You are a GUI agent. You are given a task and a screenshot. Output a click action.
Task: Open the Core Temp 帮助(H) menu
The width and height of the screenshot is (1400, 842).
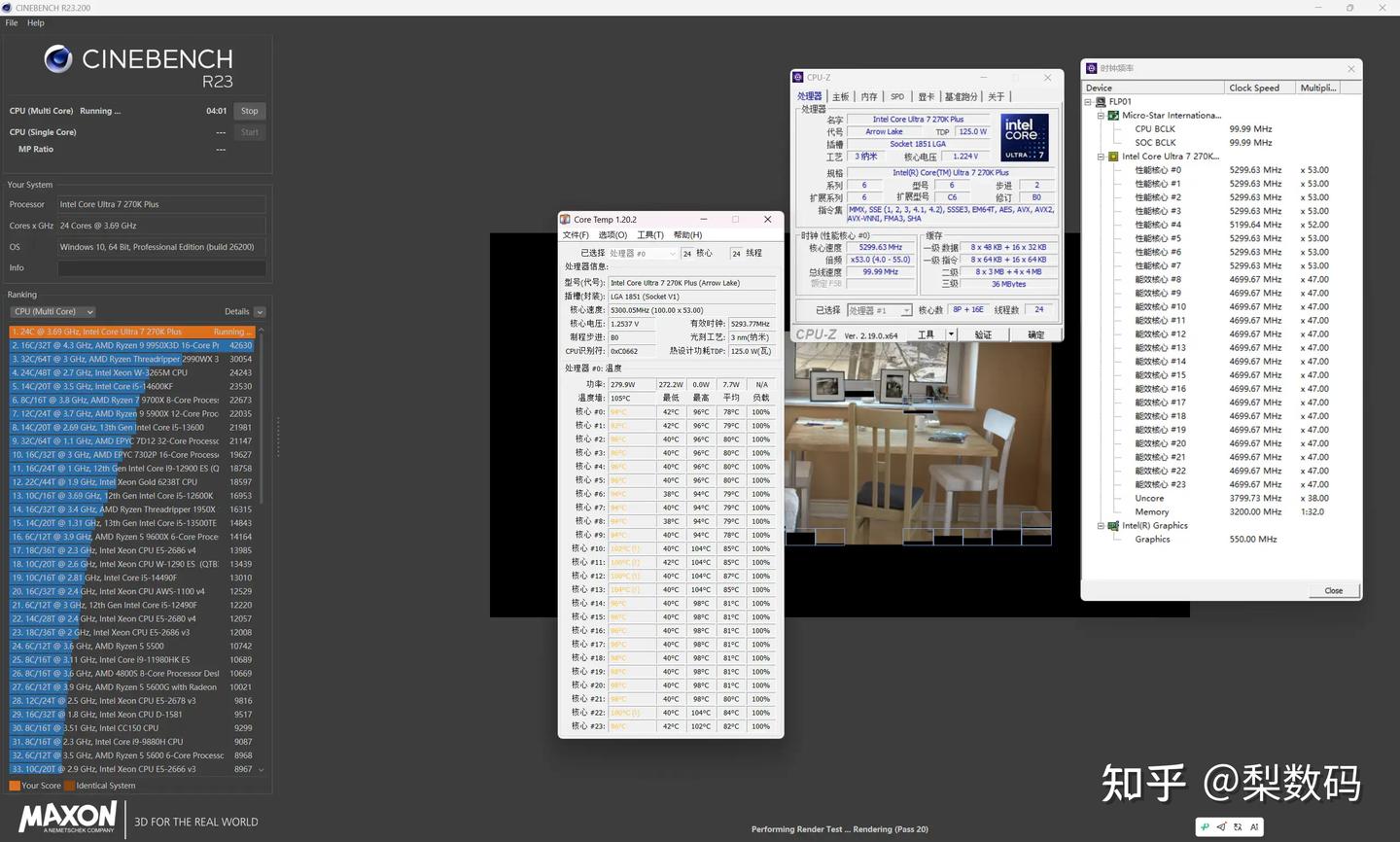click(x=688, y=235)
